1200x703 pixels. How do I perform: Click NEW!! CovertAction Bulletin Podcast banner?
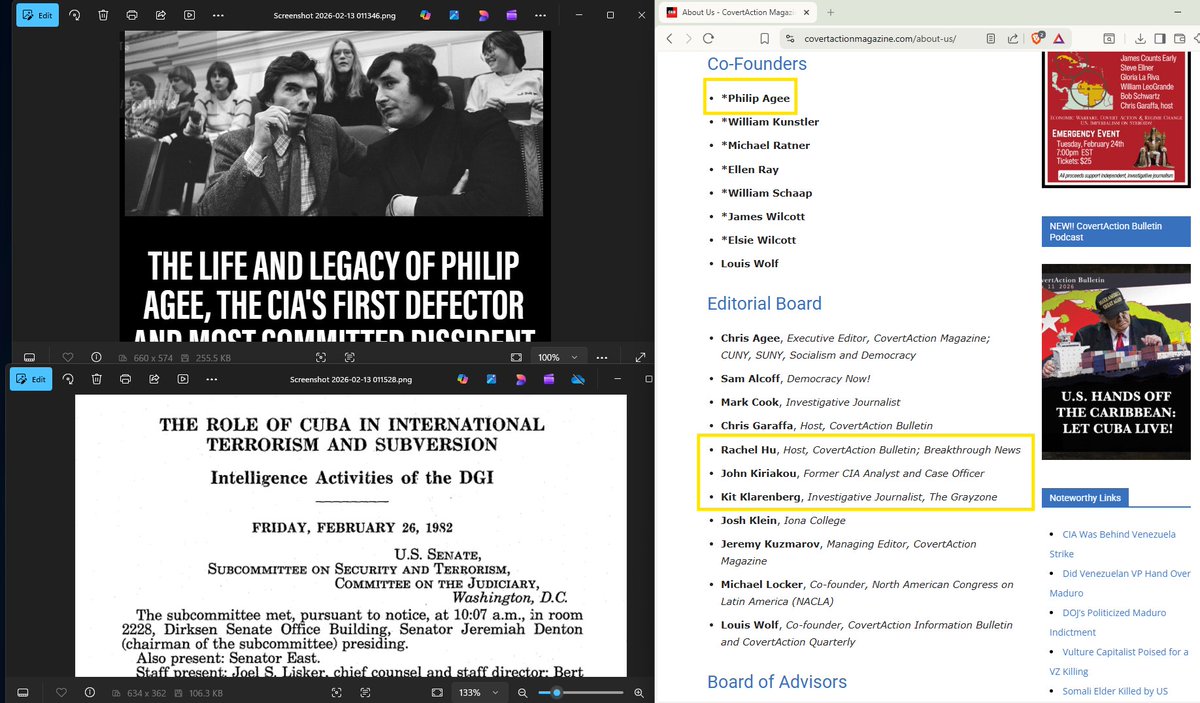point(1116,232)
